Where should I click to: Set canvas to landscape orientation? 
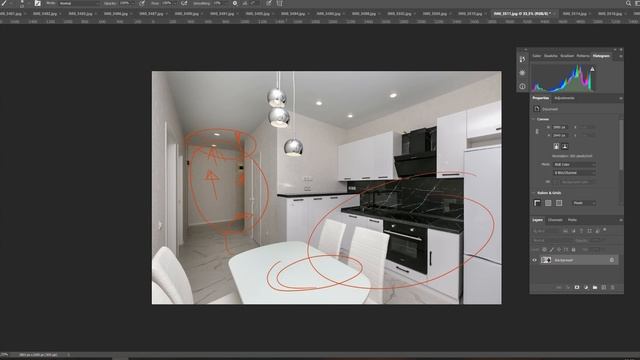coord(564,146)
